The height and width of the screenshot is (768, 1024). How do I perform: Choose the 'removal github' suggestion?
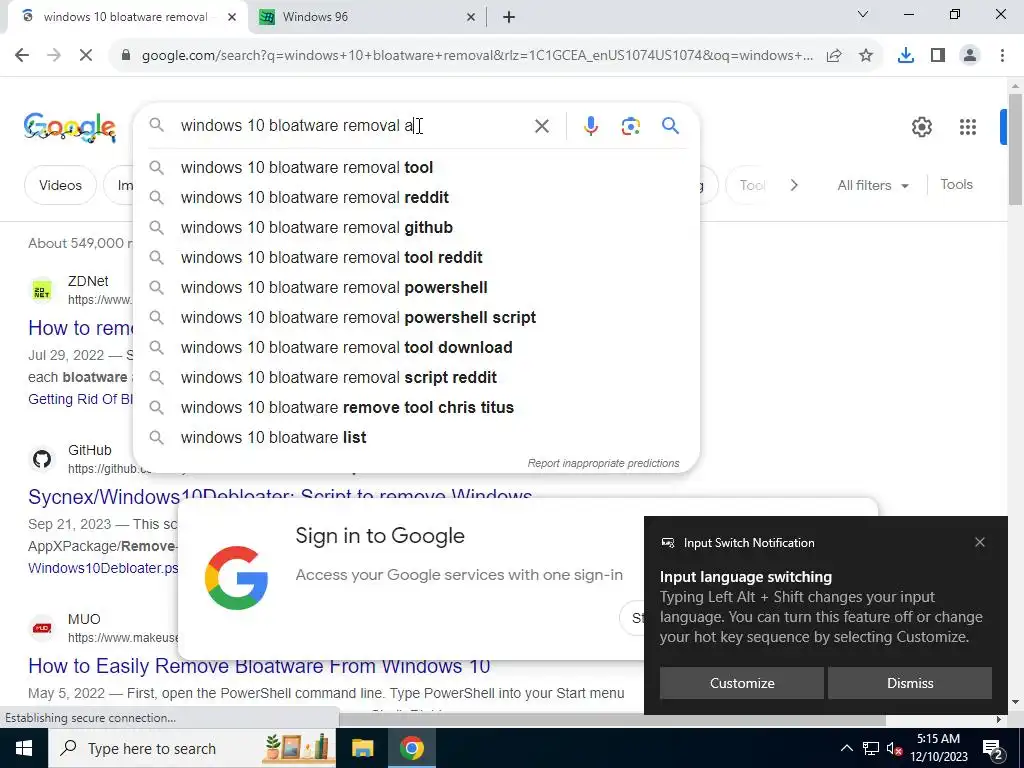[416, 227]
